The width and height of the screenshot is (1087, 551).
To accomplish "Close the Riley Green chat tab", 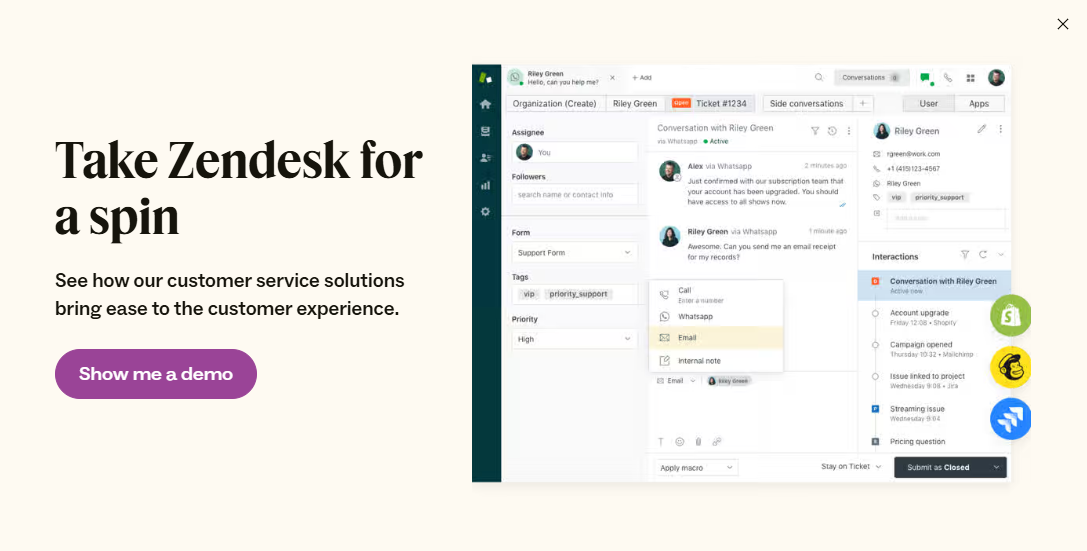I will click(x=612, y=78).
